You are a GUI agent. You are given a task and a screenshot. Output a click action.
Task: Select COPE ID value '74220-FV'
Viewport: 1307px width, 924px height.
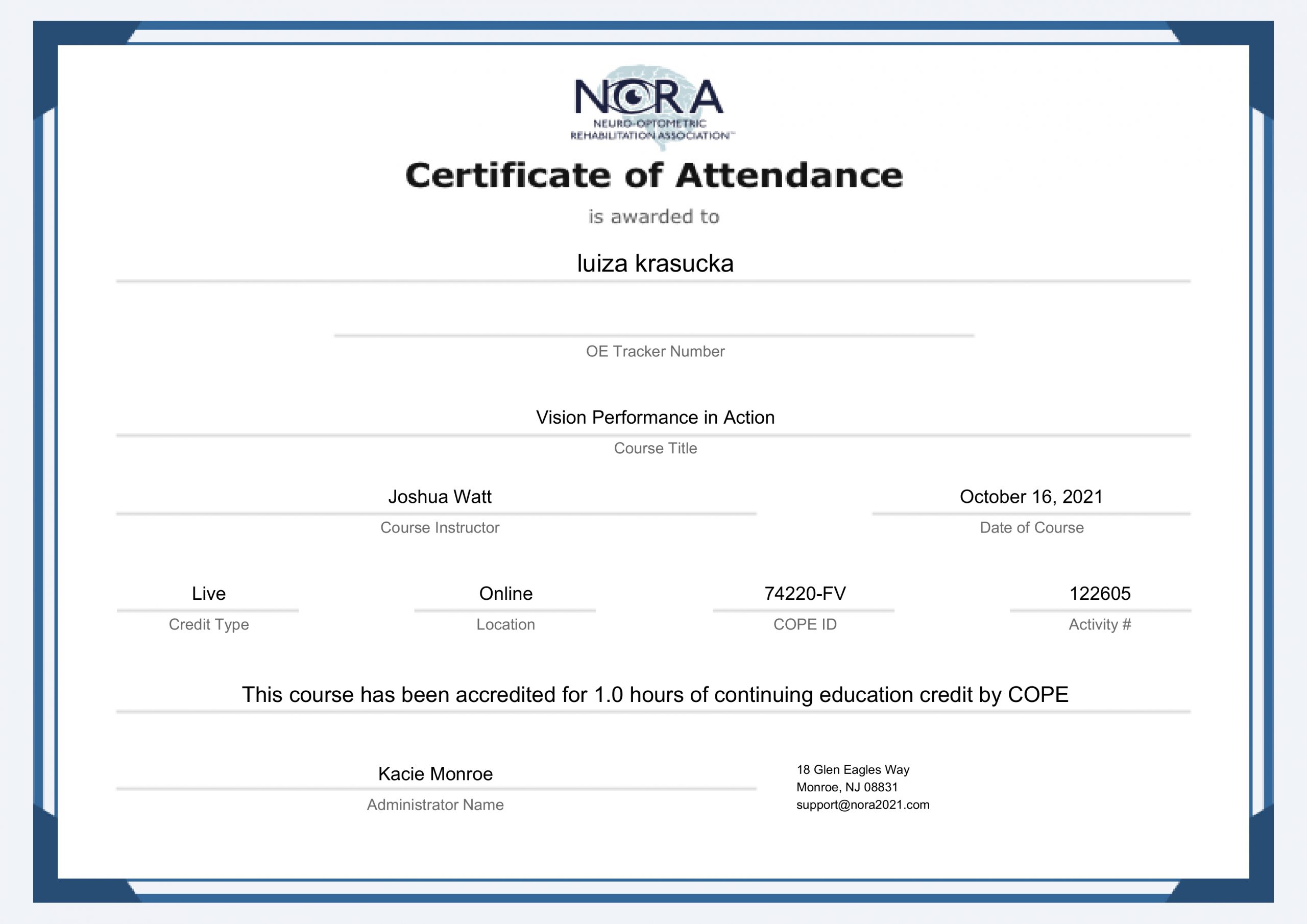804,594
